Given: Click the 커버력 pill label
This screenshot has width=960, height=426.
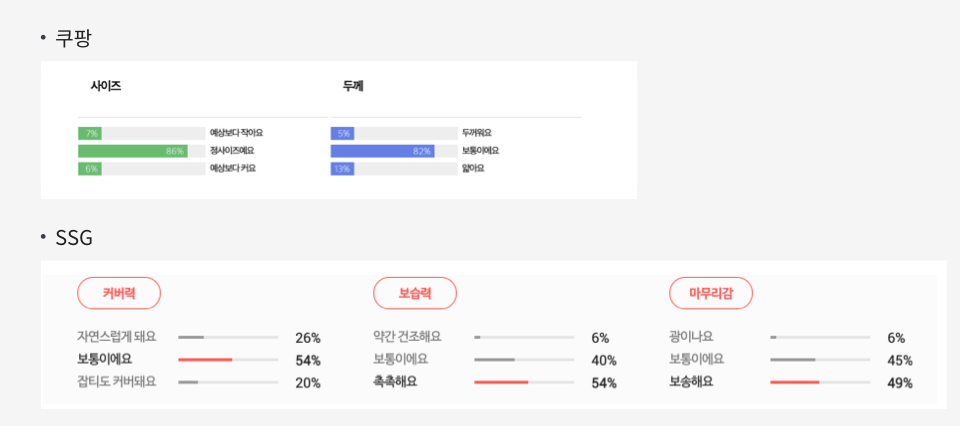Looking at the screenshot, I should click(x=119, y=293).
